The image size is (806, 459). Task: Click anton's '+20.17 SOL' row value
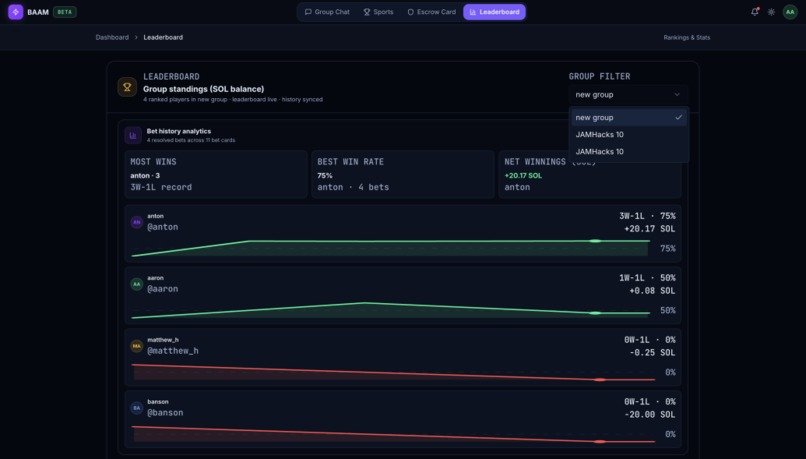point(650,229)
